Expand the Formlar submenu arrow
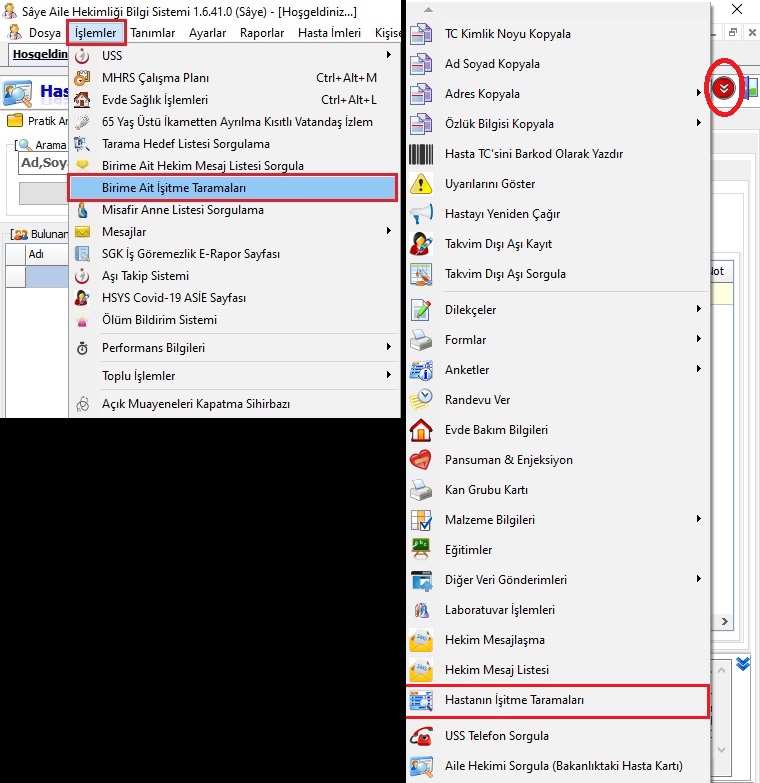Viewport: 760px width, 783px height. 699,339
